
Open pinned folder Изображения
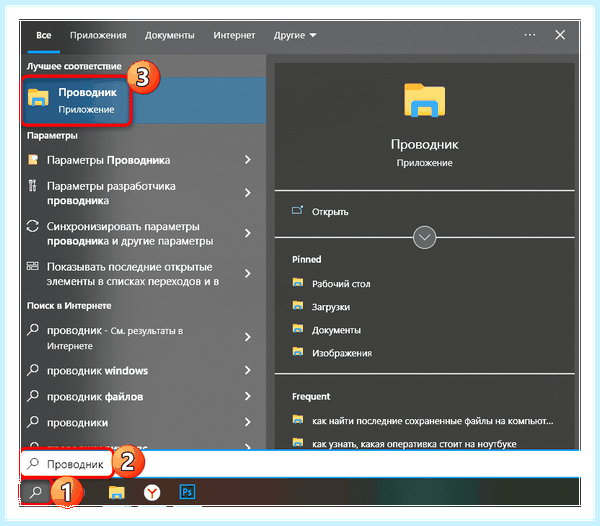point(342,353)
